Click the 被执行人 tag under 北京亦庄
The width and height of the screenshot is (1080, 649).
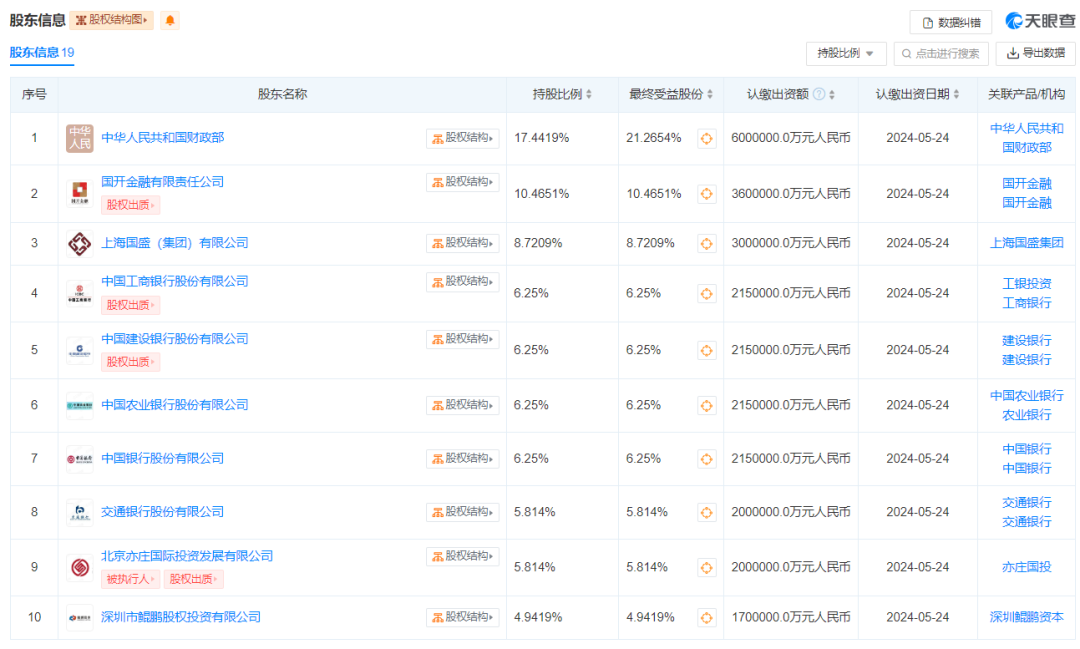tap(130, 579)
